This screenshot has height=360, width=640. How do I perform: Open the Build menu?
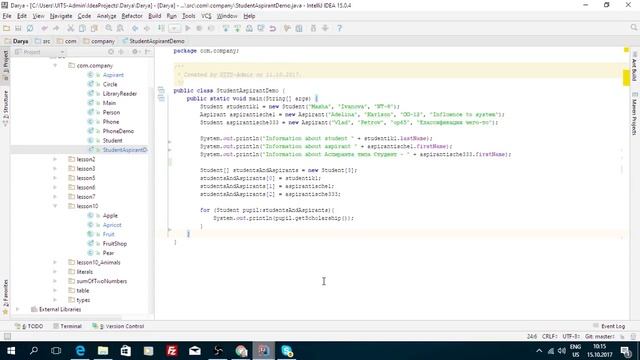154,16
